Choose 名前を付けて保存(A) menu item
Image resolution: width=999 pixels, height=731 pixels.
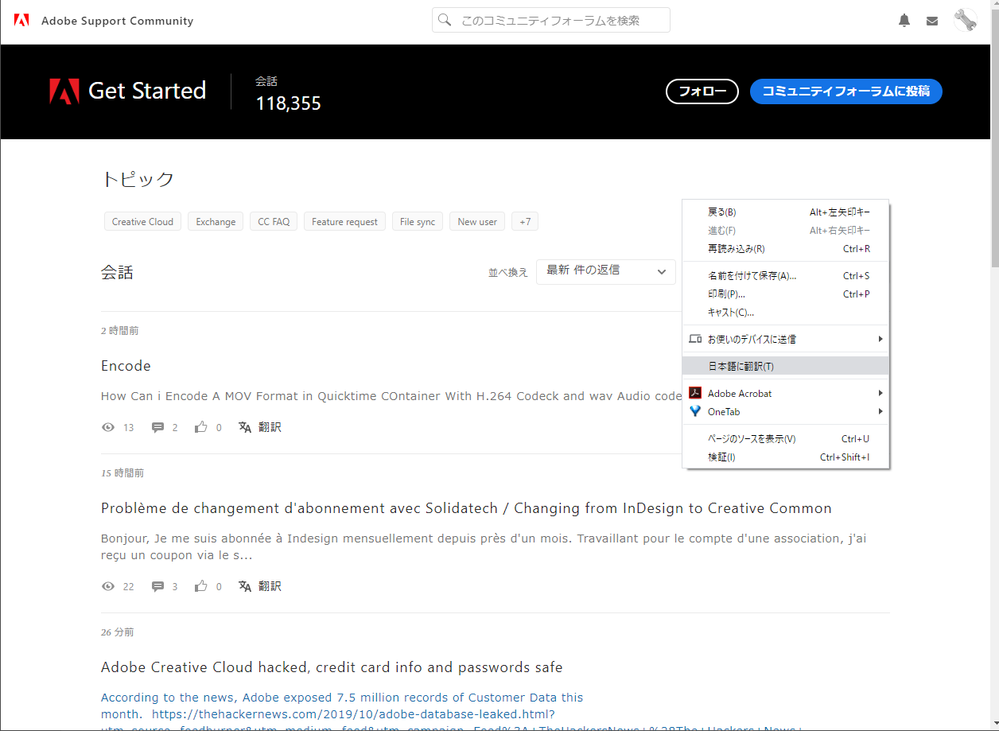(x=785, y=276)
